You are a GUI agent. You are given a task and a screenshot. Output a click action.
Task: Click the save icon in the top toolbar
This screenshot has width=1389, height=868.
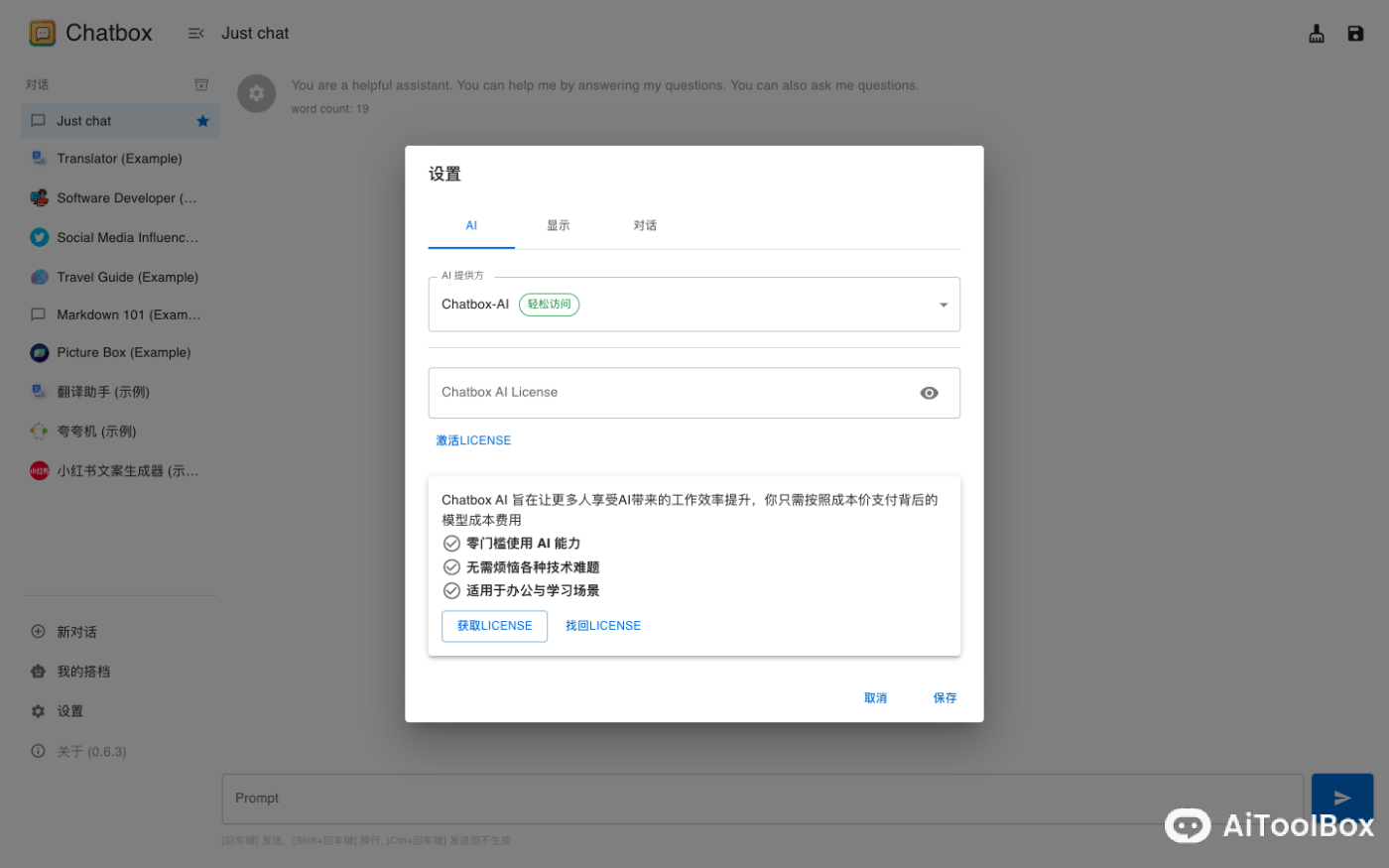tap(1355, 33)
